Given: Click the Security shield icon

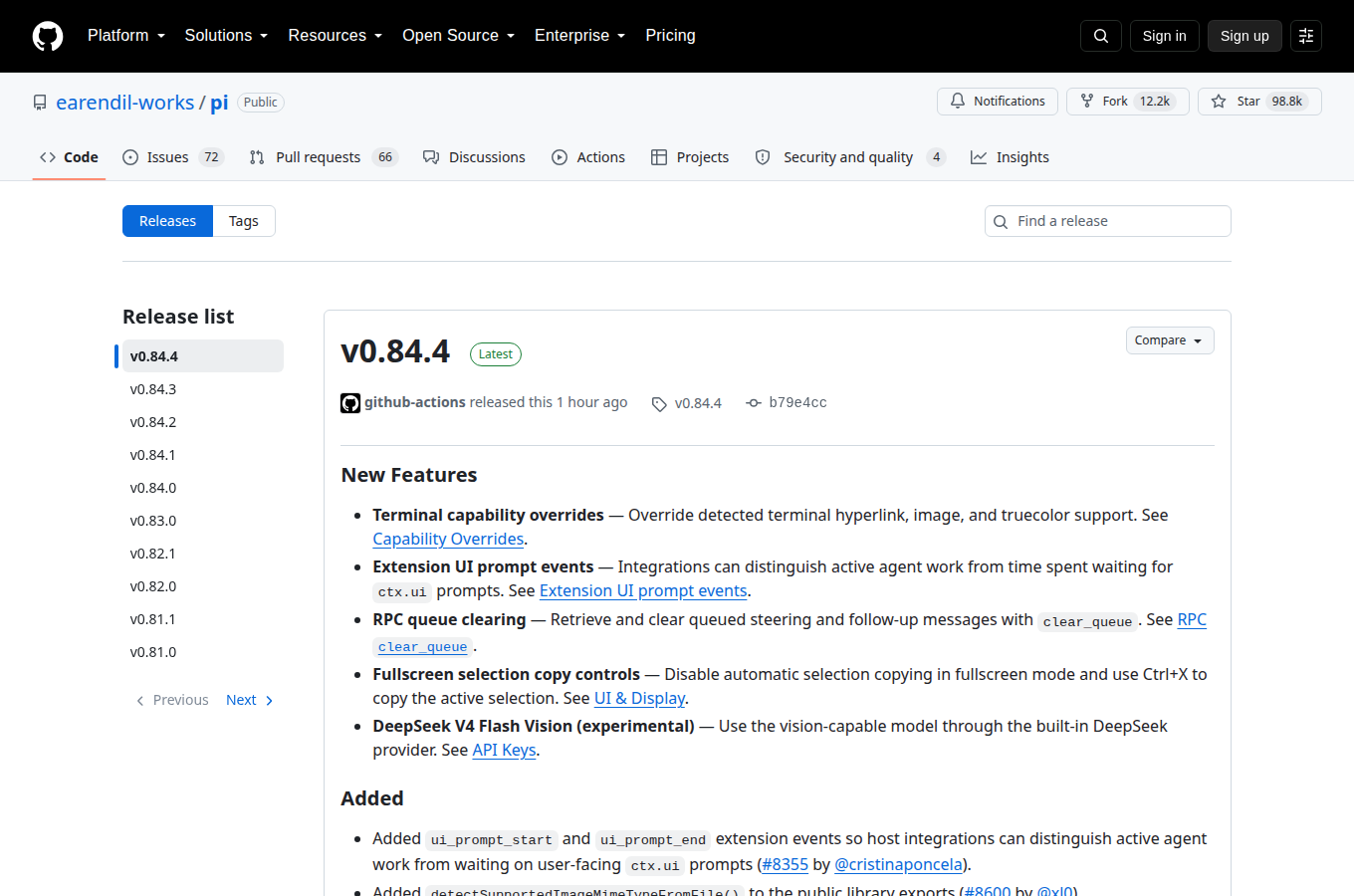Looking at the screenshot, I should click(763, 157).
